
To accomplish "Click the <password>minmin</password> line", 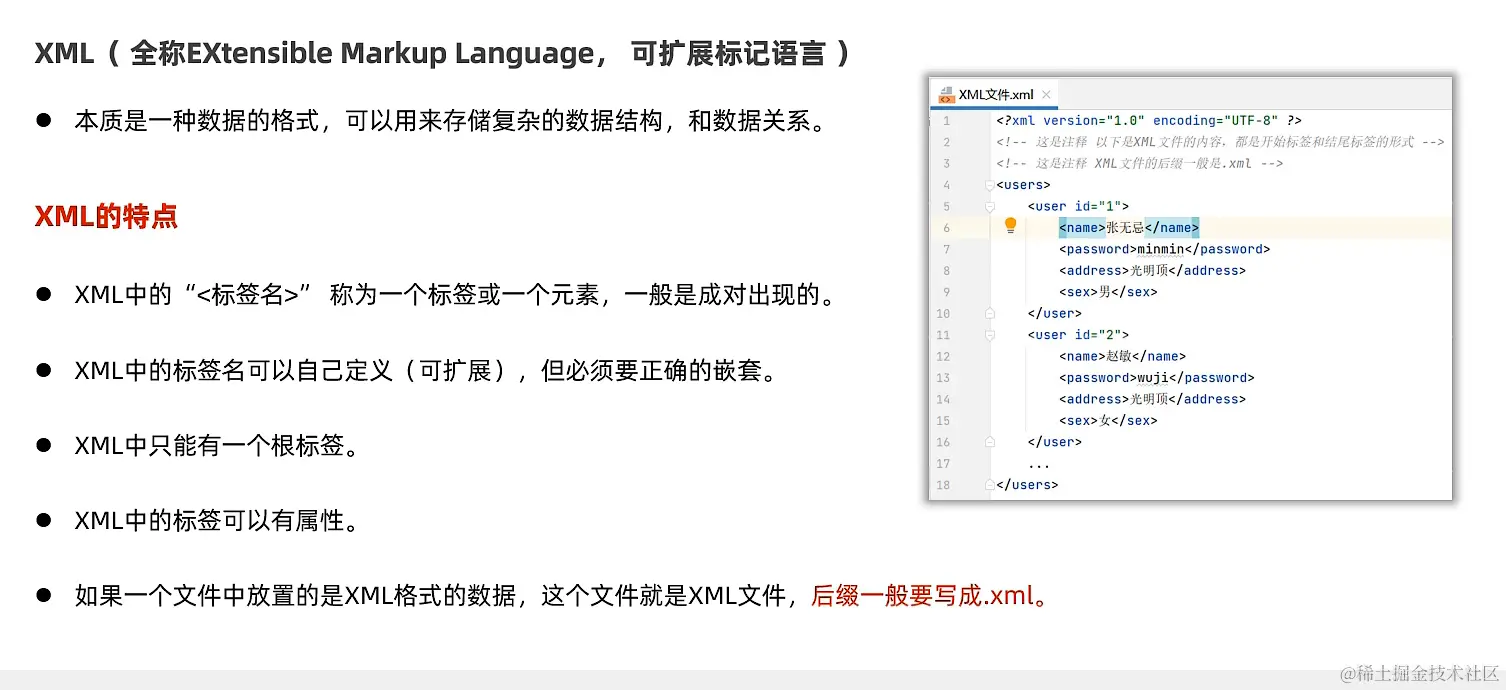I will [1164, 249].
